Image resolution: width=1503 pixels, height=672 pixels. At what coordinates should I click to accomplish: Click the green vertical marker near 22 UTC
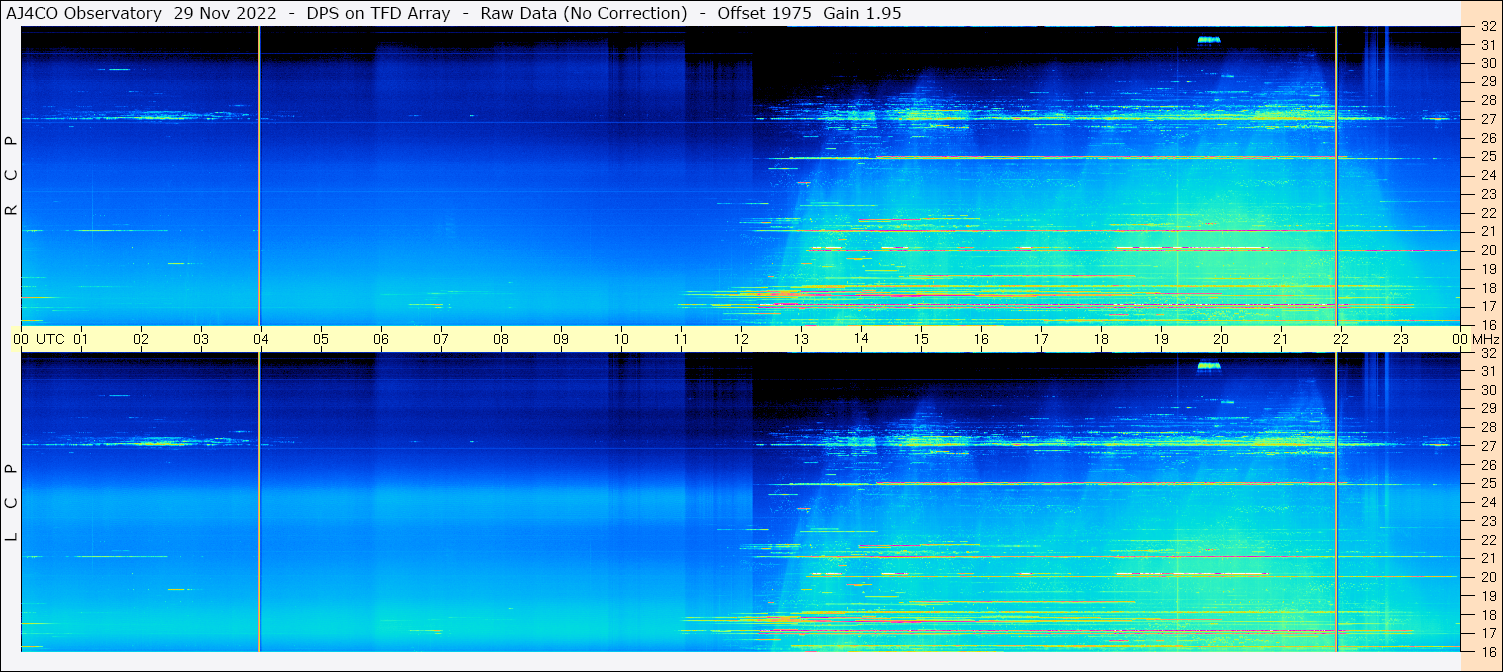click(1336, 339)
